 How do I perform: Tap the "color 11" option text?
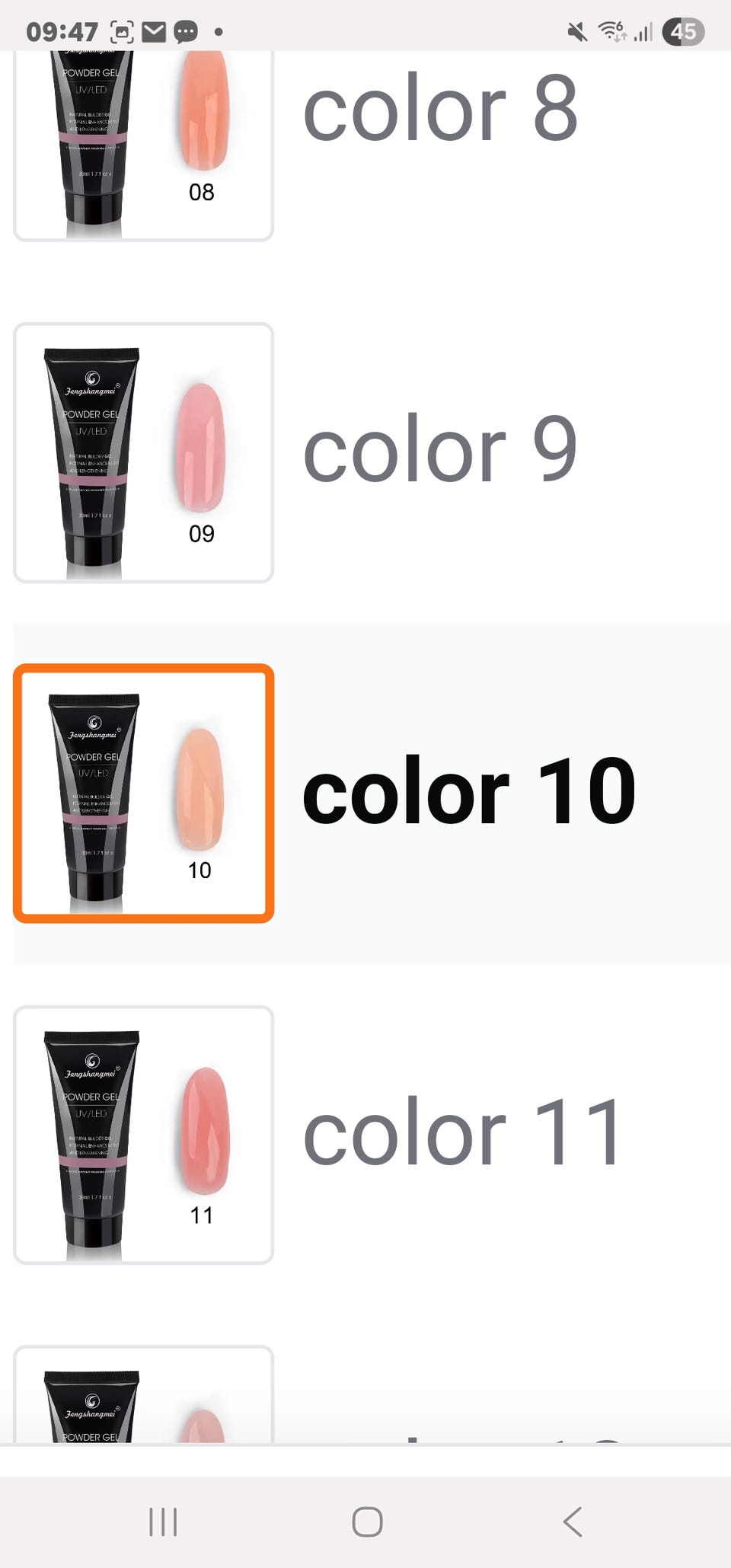point(462,1132)
